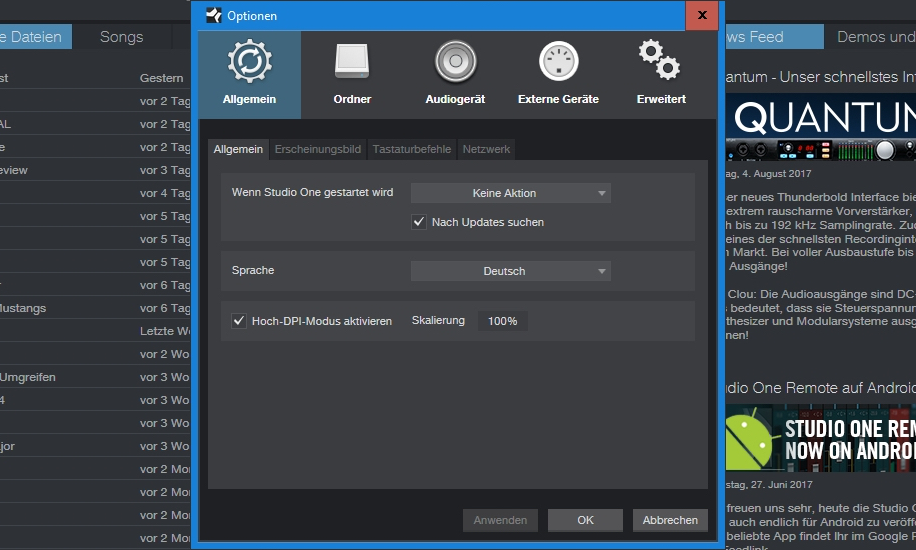Click the Abbrechen button
This screenshot has width=916, height=550.
click(670, 520)
